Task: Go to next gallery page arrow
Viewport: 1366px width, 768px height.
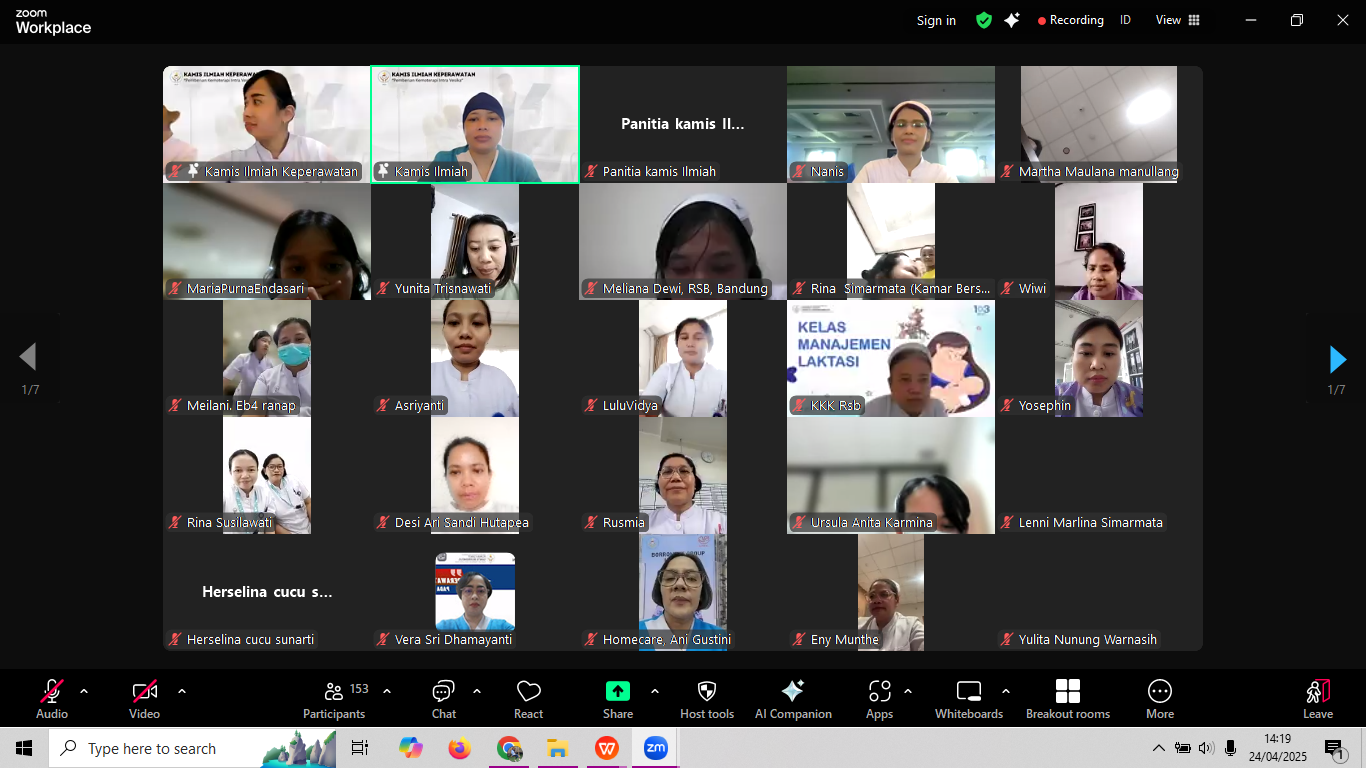Action: [1337, 359]
